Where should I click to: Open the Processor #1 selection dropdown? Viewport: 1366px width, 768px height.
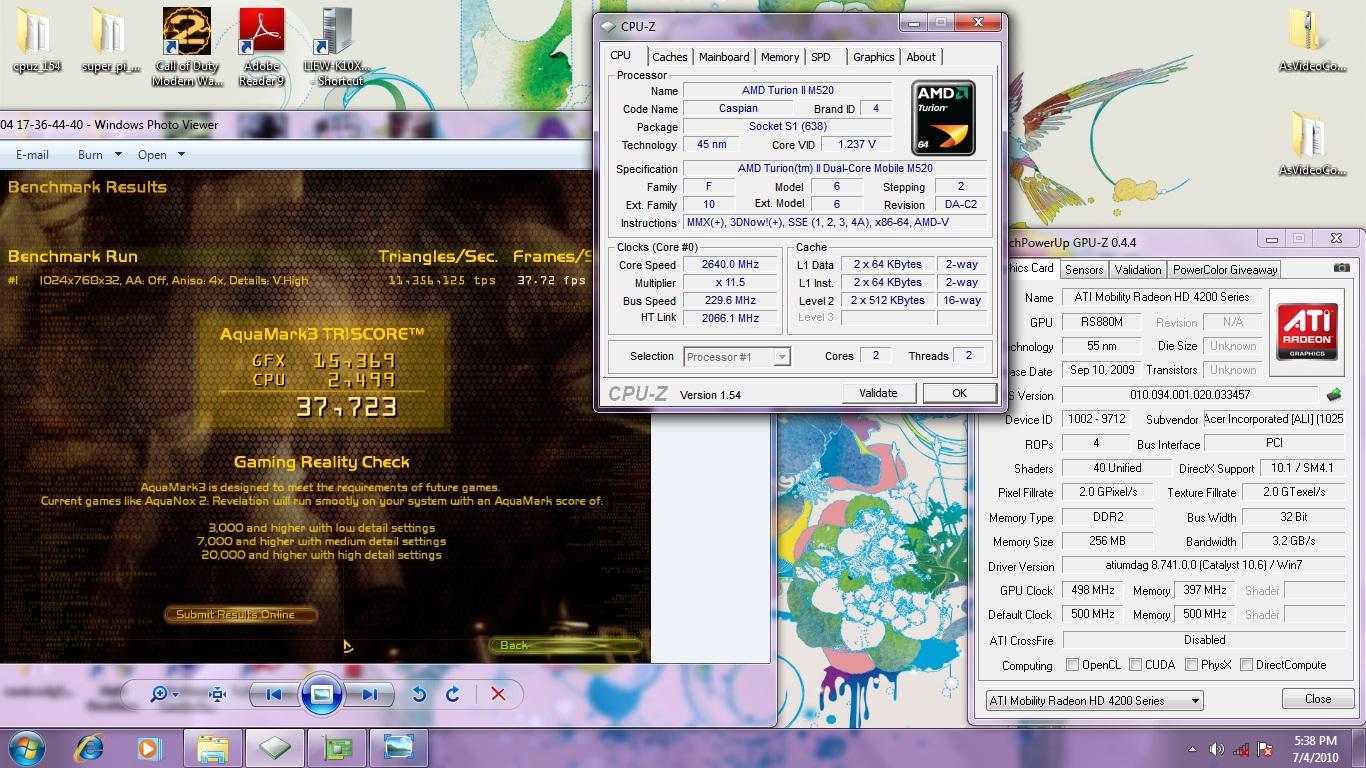tap(737, 356)
